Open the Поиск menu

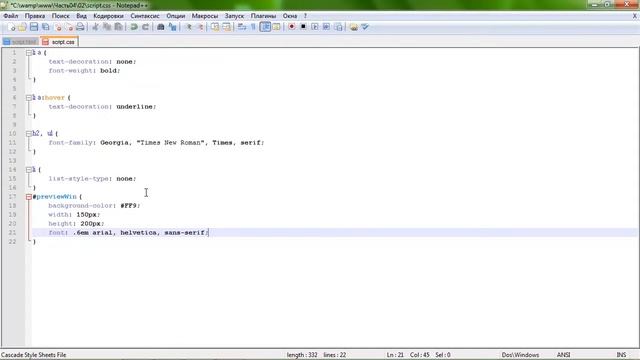click(60, 16)
